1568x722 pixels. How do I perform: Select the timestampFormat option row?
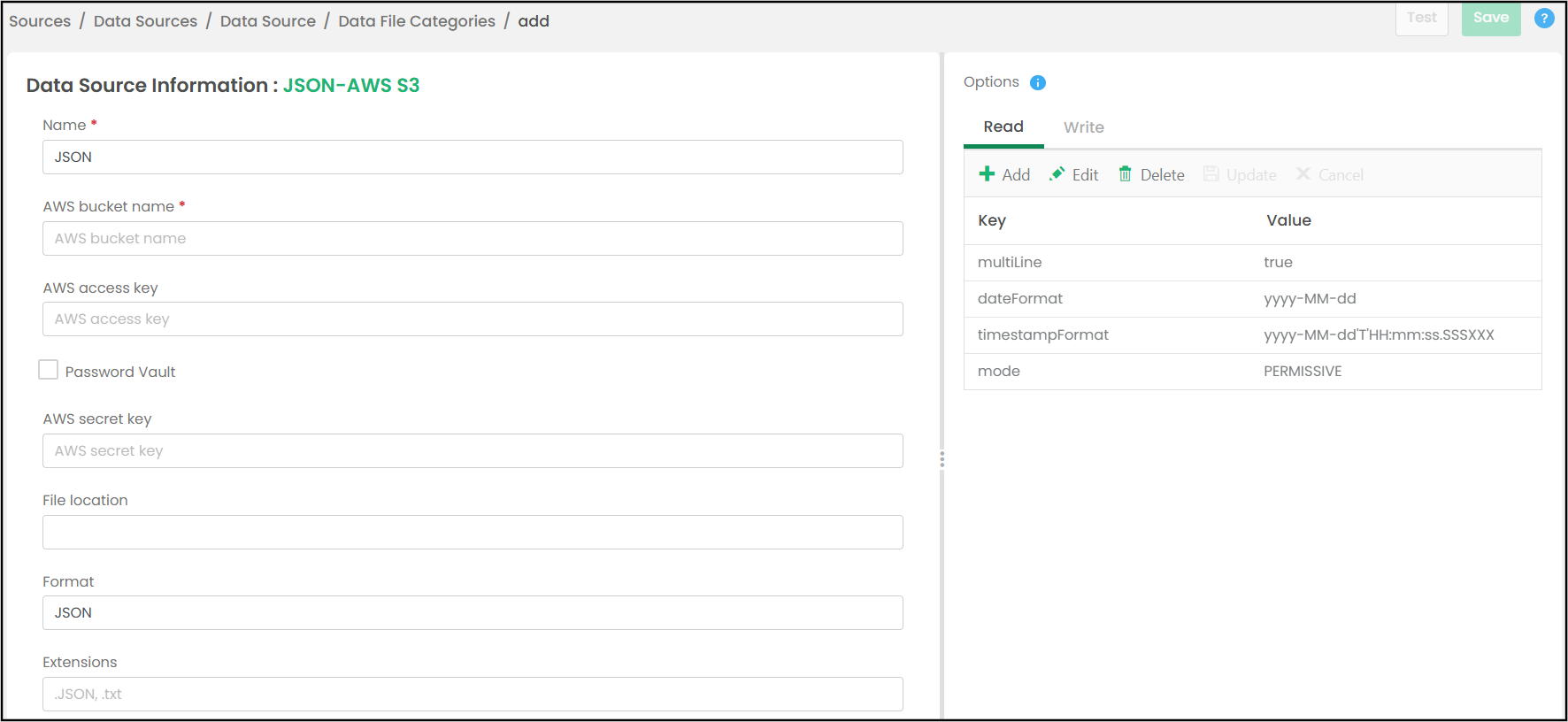(x=1252, y=335)
